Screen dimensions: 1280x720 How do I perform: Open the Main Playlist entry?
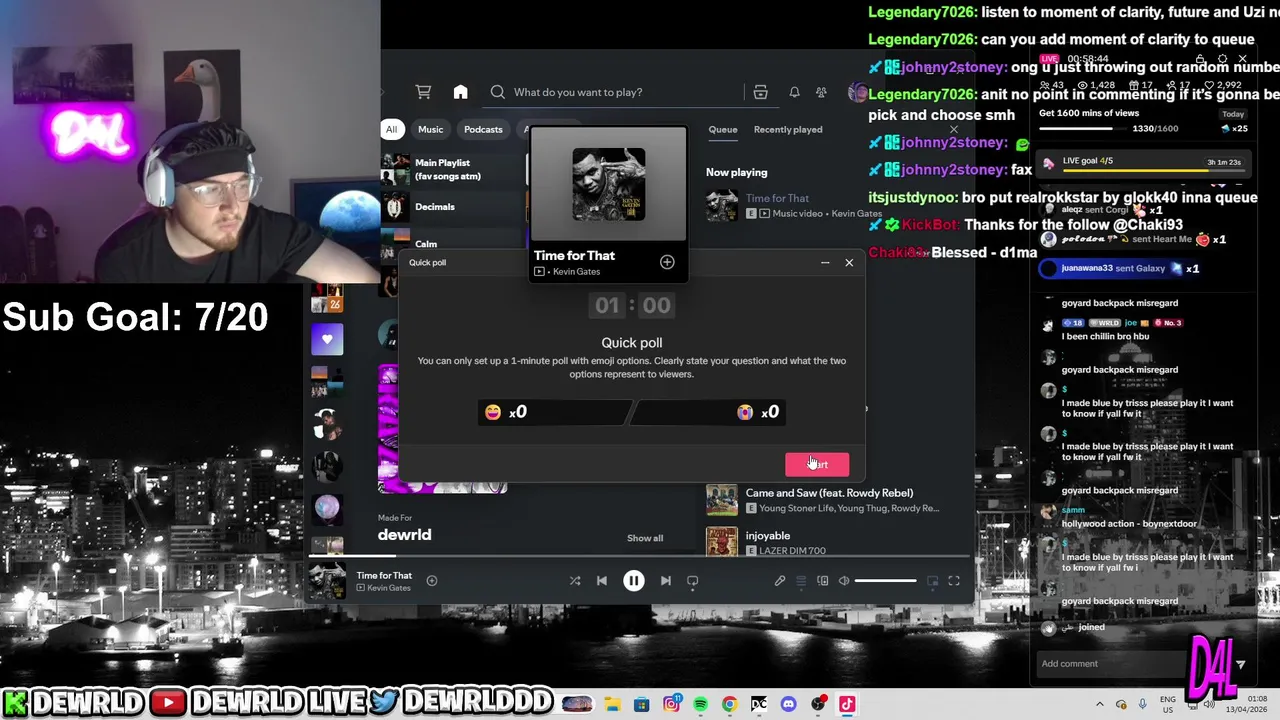click(452, 169)
